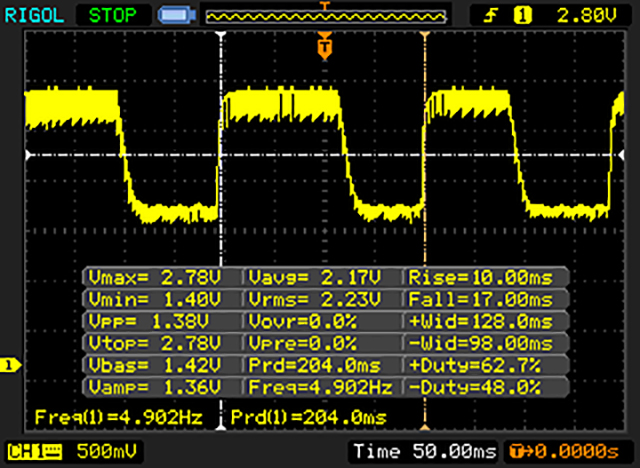Image resolution: width=640 pixels, height=468 pixels.
Task: Click the -Duty=48.0% measurement
Action: coord(475,387)
